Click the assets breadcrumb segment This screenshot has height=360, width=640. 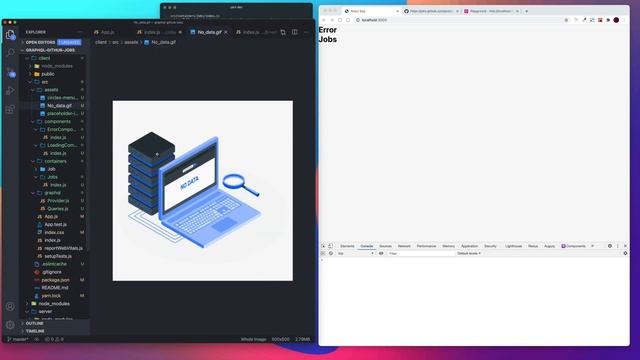[131, 42]
